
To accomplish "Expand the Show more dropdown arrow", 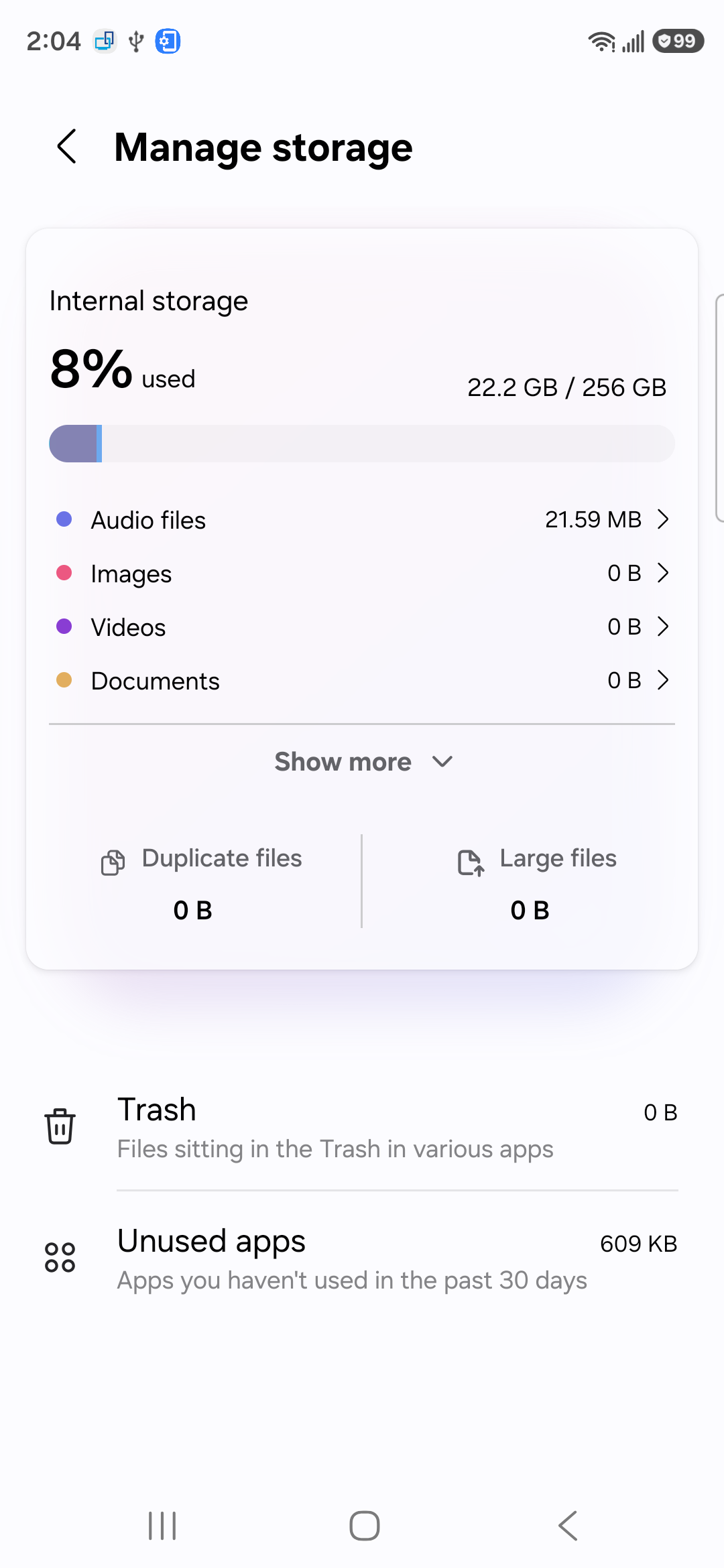I will [x=442, y=762].
